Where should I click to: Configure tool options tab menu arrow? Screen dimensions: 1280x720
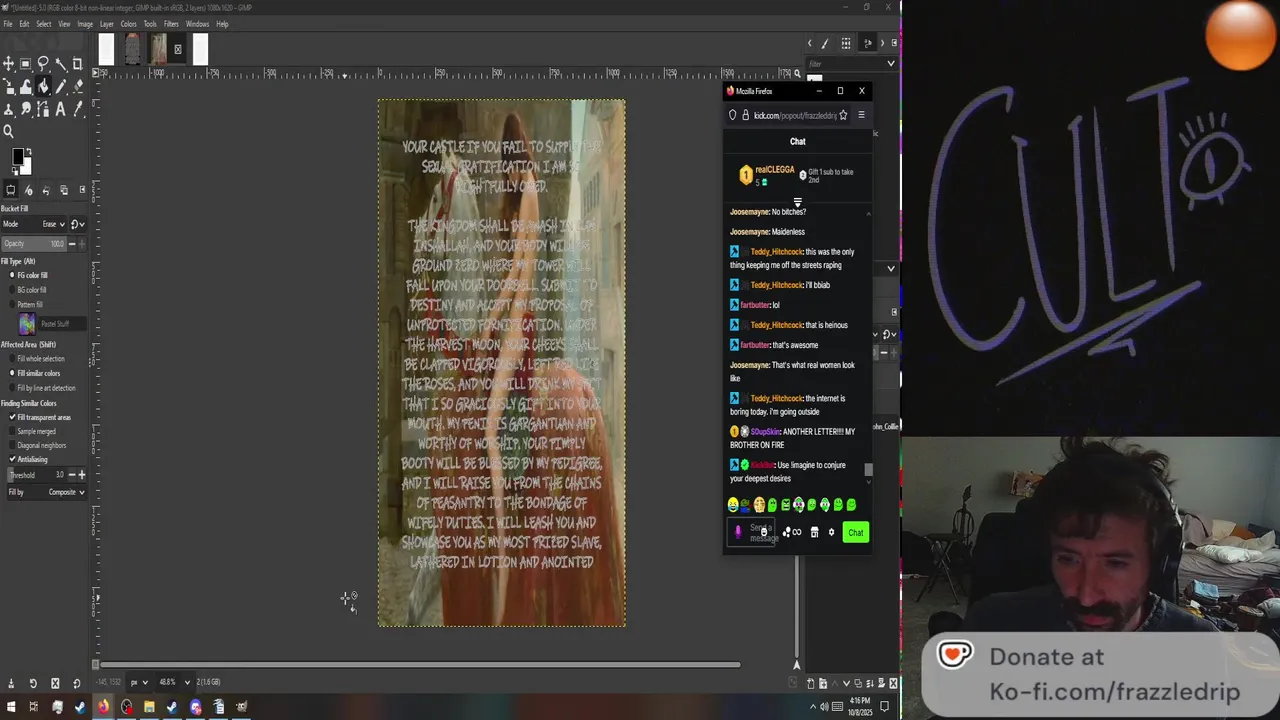pyautogui.click(x=83, y=190)
